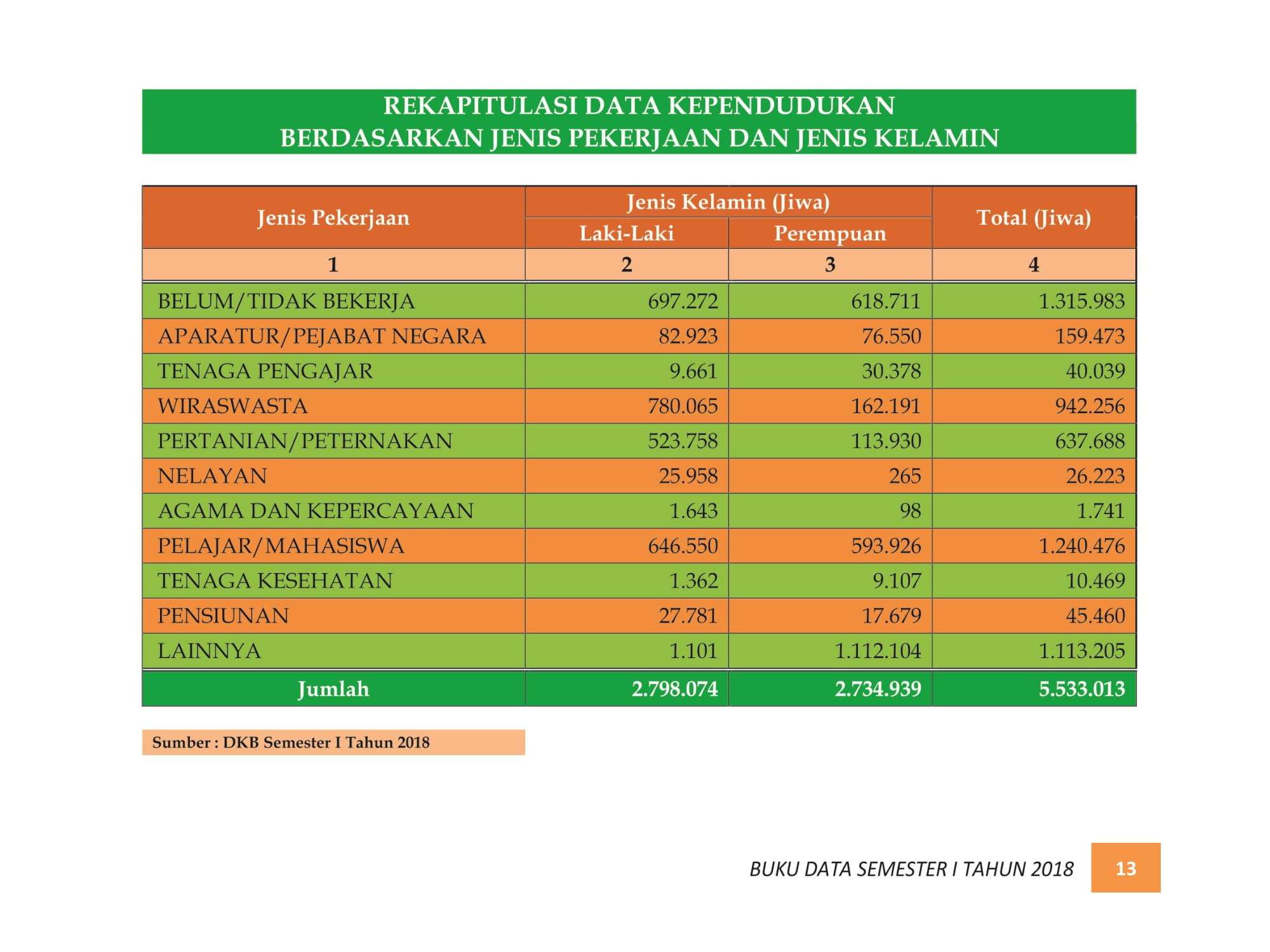Select the value 1.643
This screenshot has width=1270, height=952.
693,510
